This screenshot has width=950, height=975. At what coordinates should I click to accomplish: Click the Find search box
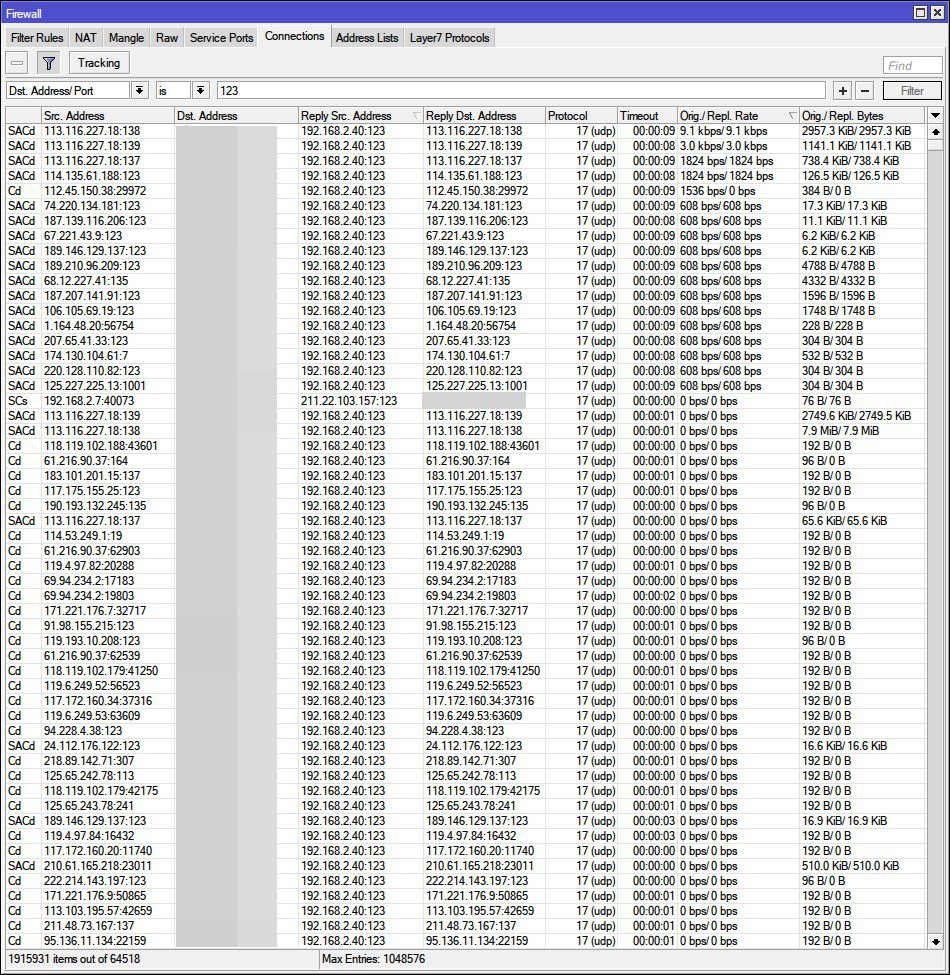(x=912, y=65)
